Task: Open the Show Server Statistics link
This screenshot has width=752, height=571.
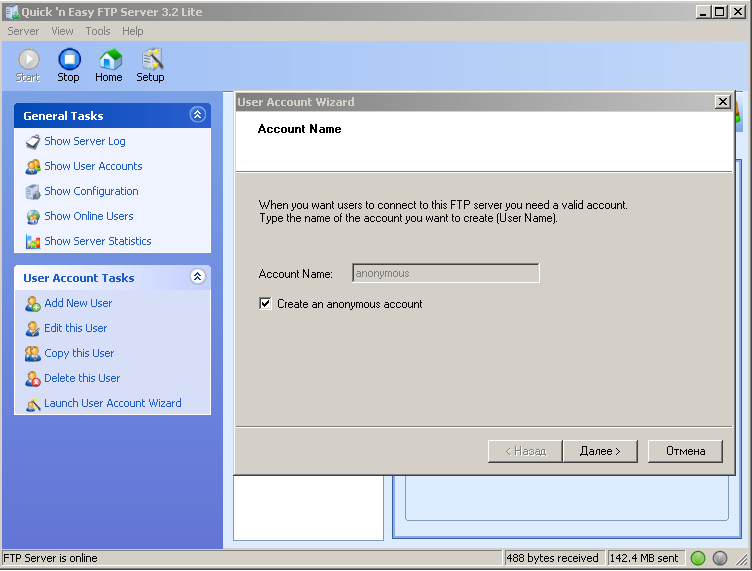Action: point(98,241)
